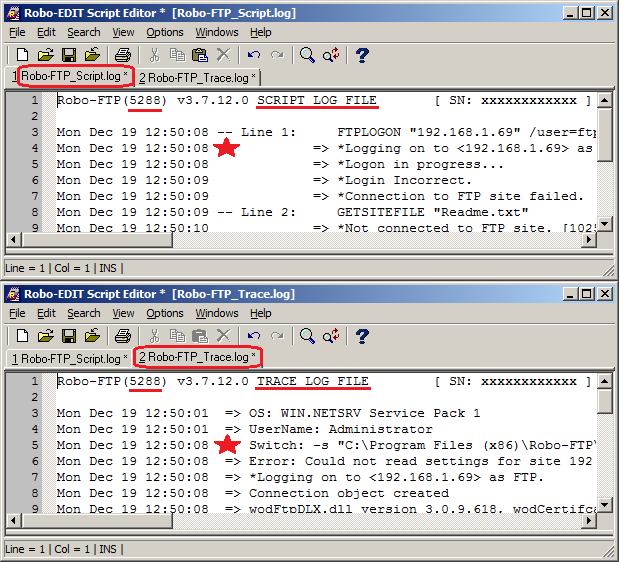
Task: Click Help question mark in Script.log window
Action: point(362,55)
